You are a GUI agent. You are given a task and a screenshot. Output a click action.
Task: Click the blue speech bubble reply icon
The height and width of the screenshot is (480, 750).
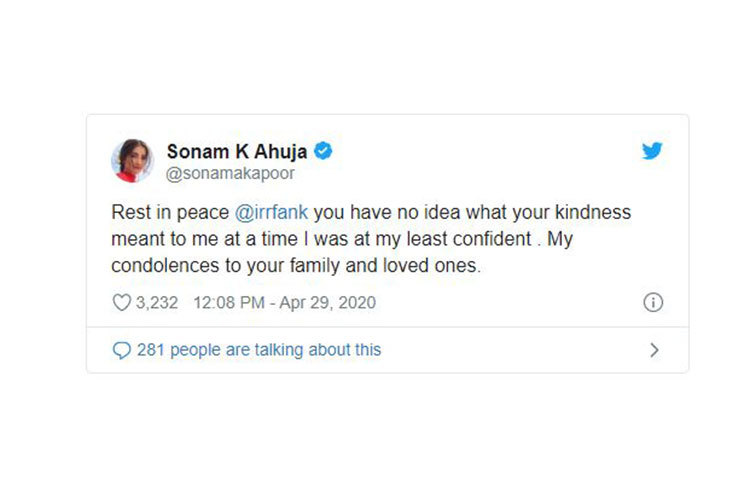click(122, 350)
